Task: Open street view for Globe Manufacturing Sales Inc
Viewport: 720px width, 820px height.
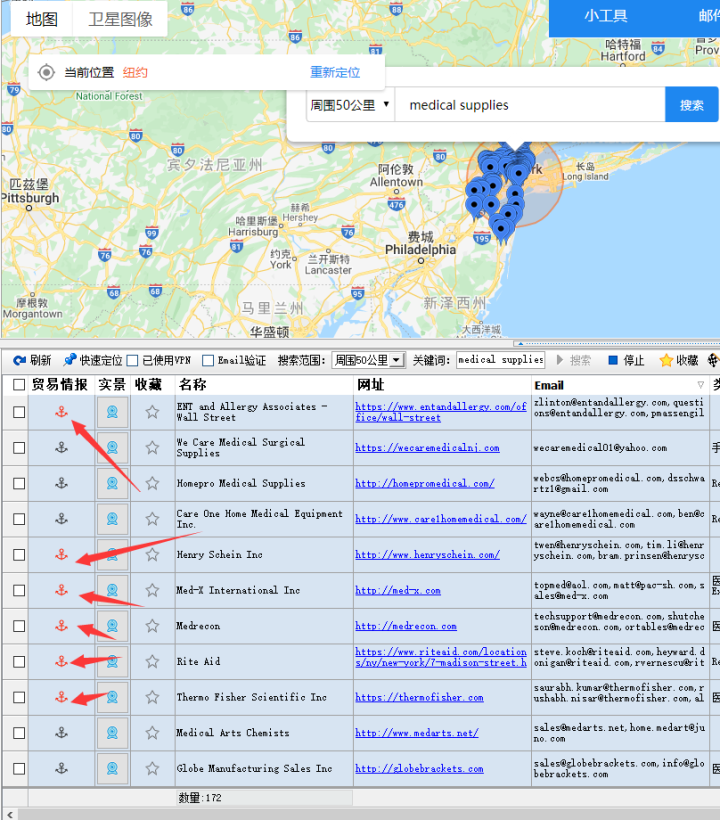Action: coord(112,768)
